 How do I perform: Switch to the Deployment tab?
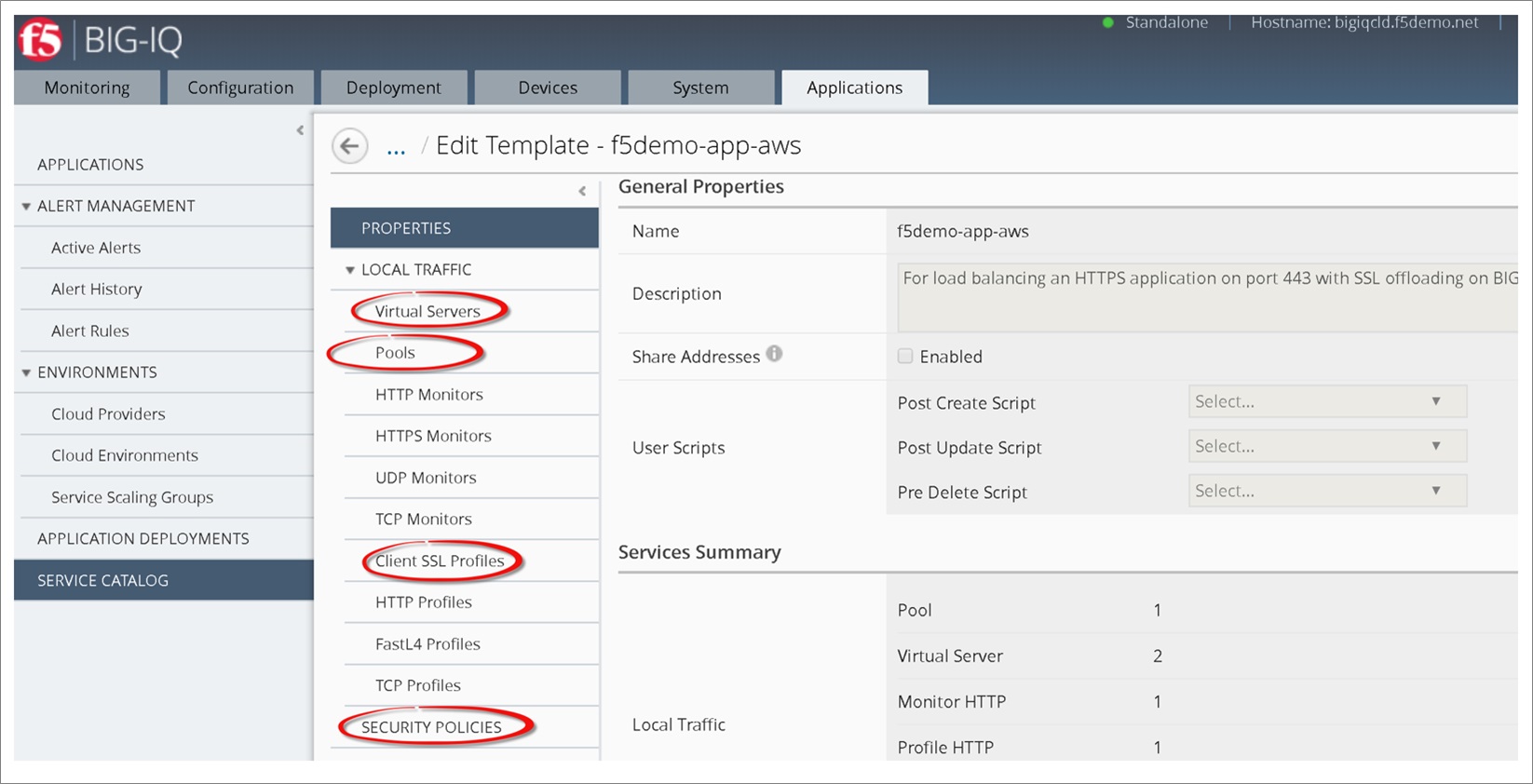(394, 88)
